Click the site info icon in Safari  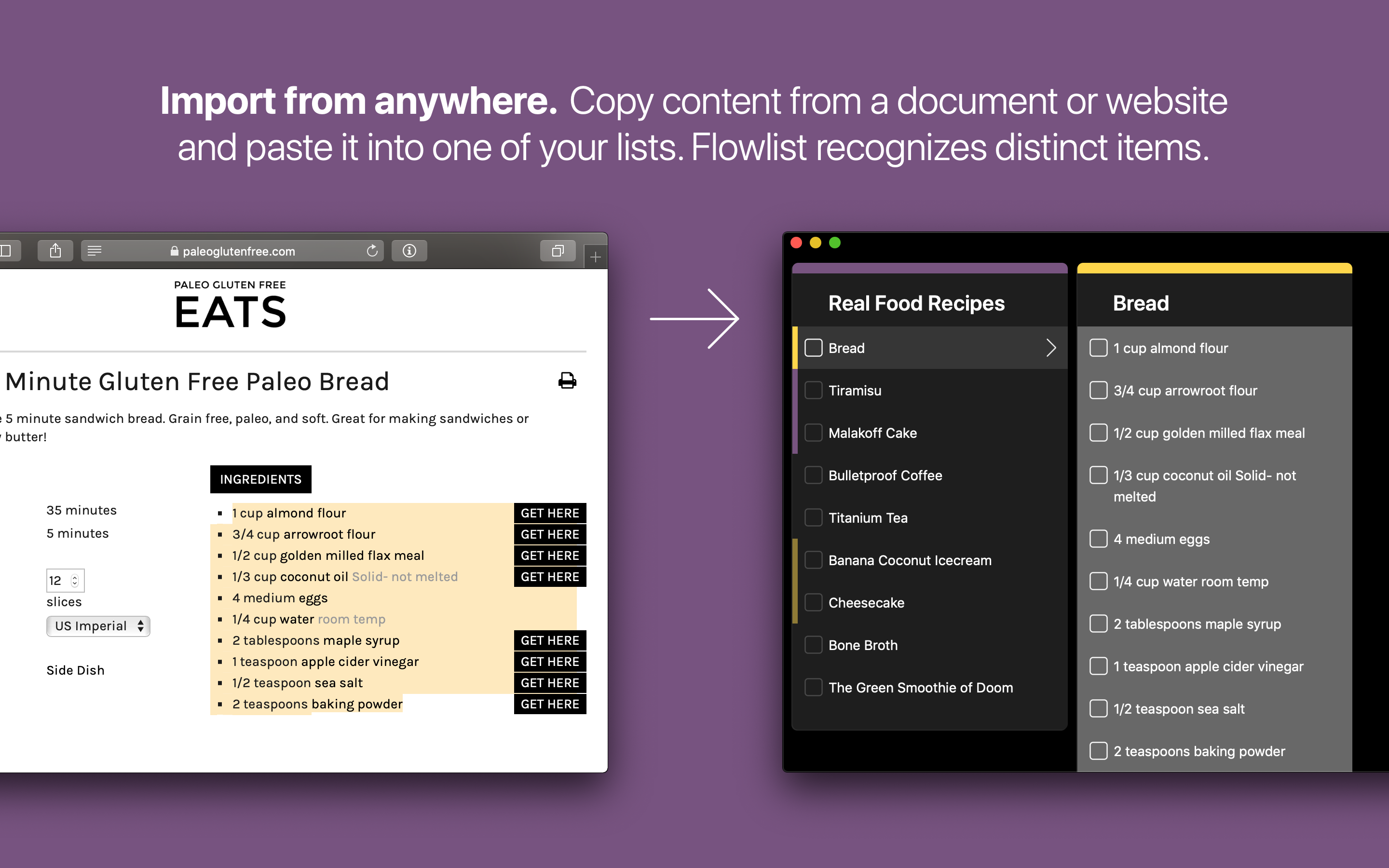tap(409, 251)
